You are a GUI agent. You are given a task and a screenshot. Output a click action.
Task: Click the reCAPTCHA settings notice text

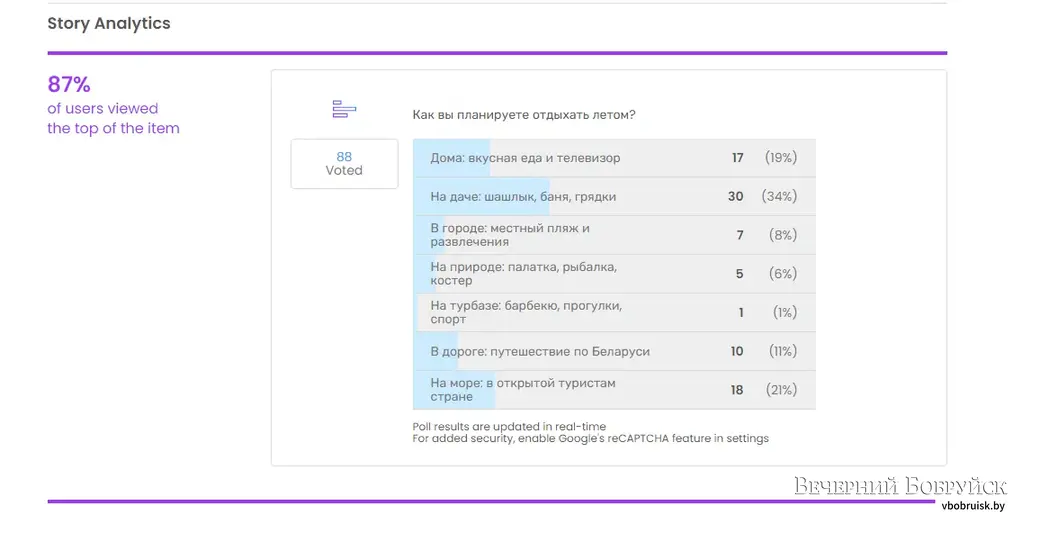click(590, 438)
